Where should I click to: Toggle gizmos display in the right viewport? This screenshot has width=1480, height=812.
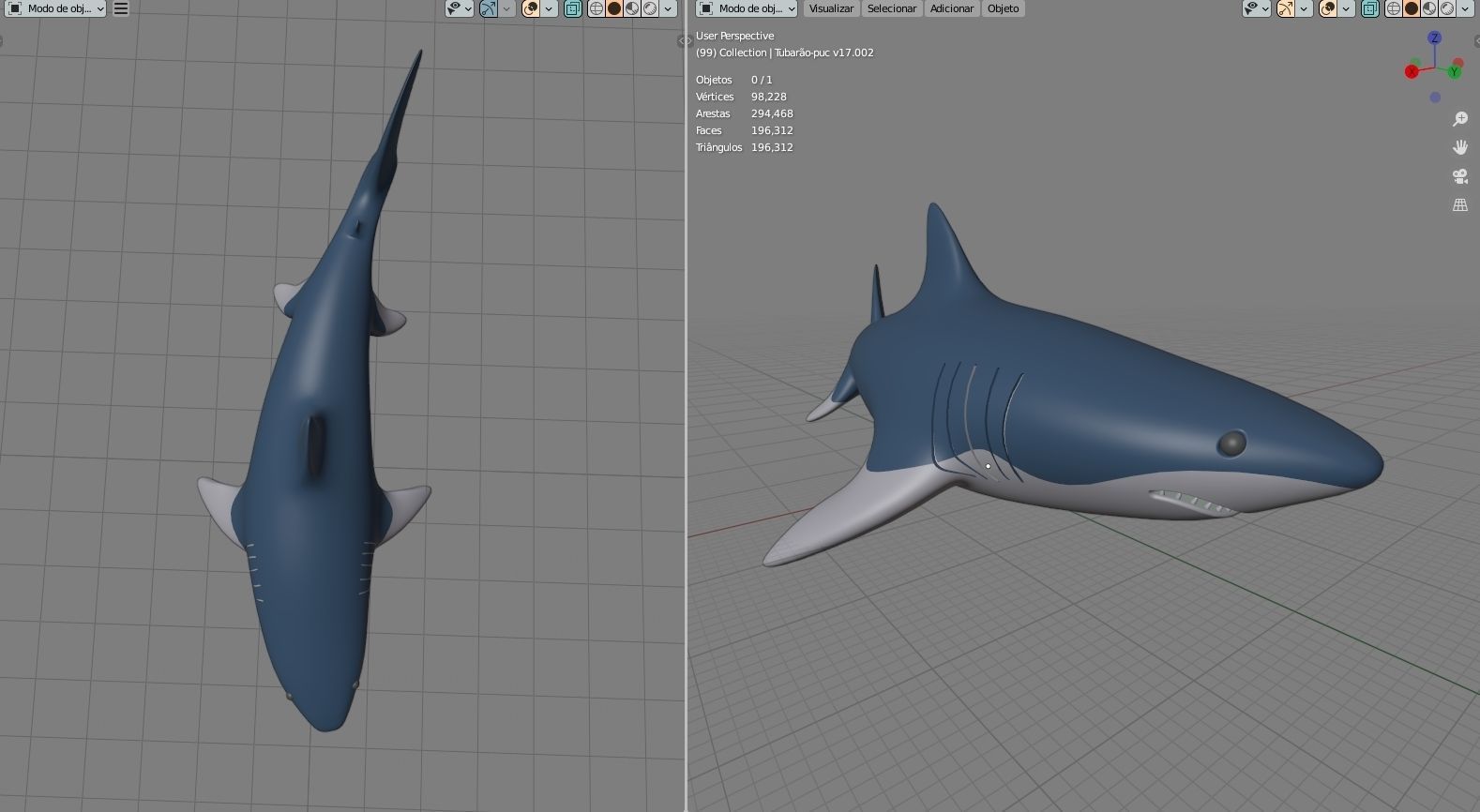tap(1285, 8)
